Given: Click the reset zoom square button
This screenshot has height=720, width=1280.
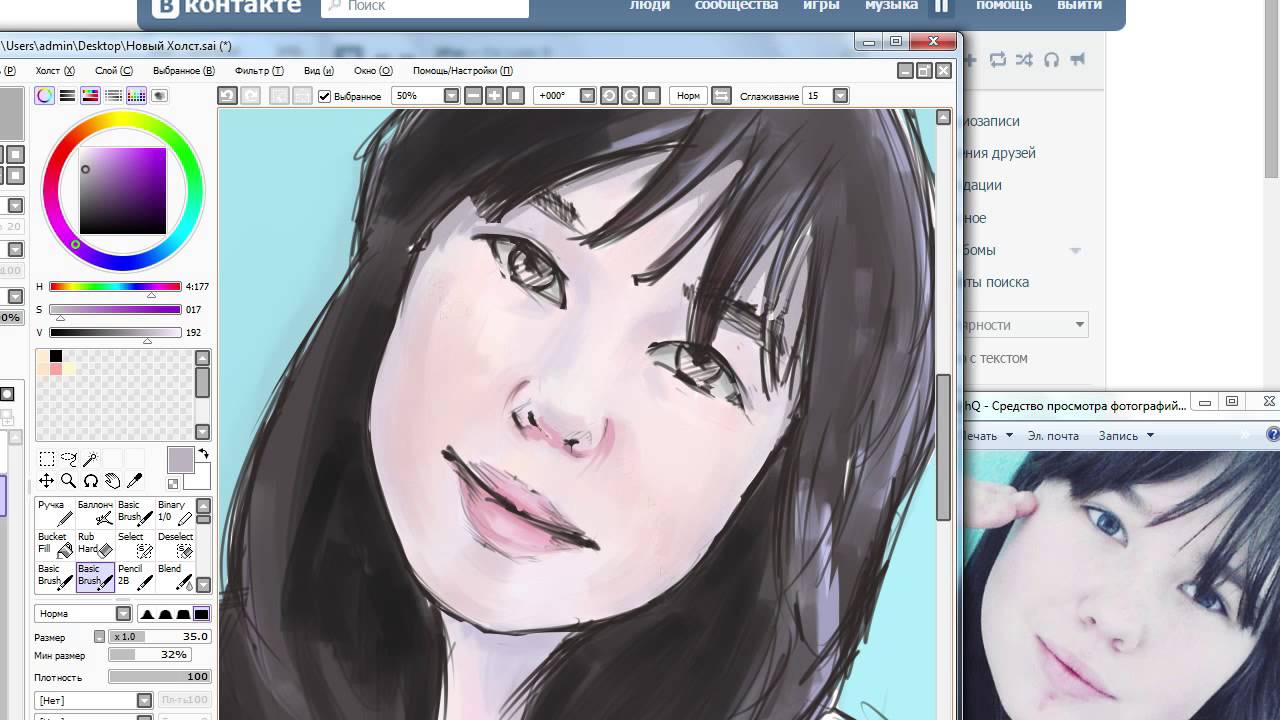Looking at the screenshot, I should click(515, 96).
